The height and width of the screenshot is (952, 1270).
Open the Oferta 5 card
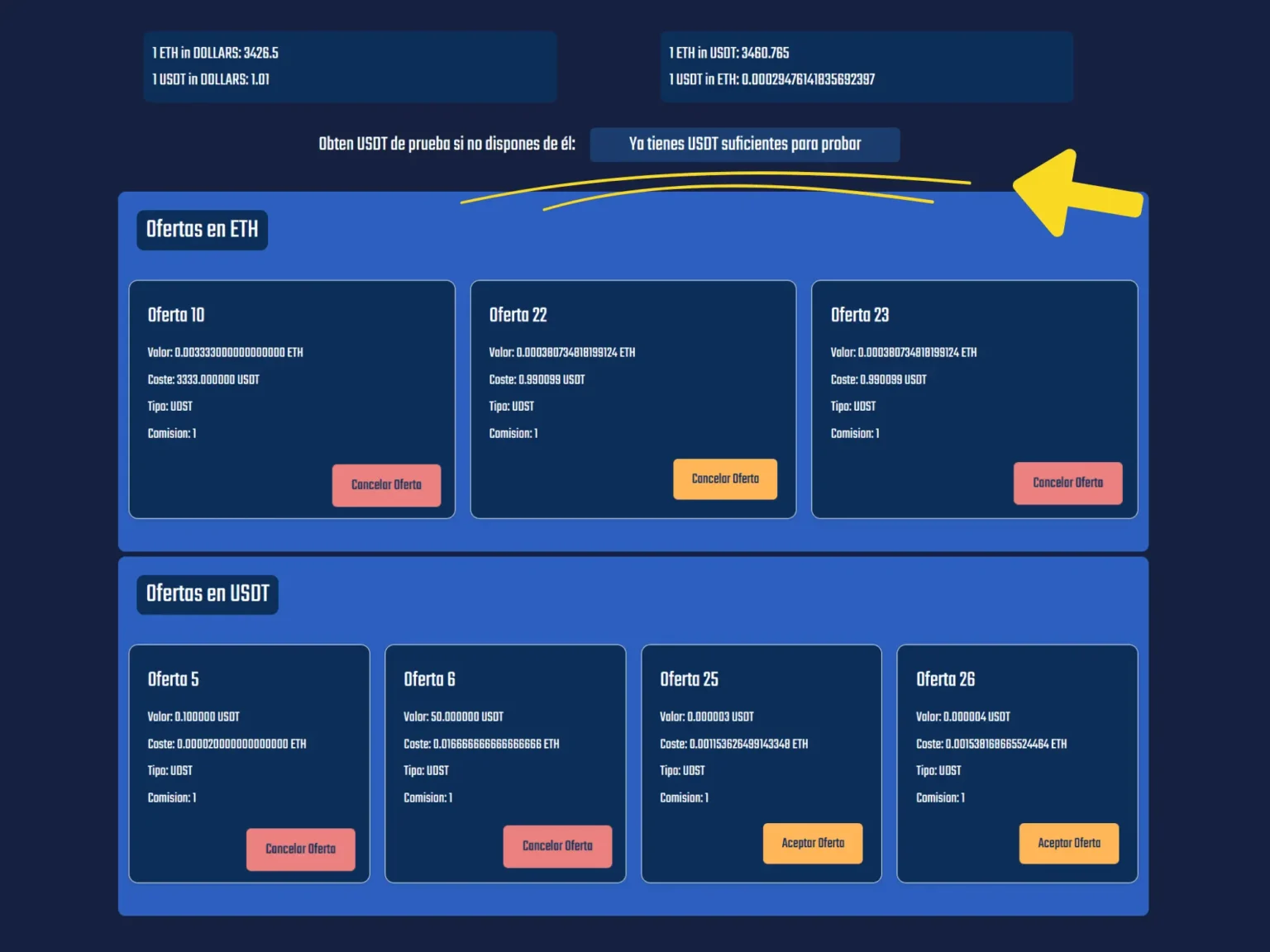click(x=248, y=764)
